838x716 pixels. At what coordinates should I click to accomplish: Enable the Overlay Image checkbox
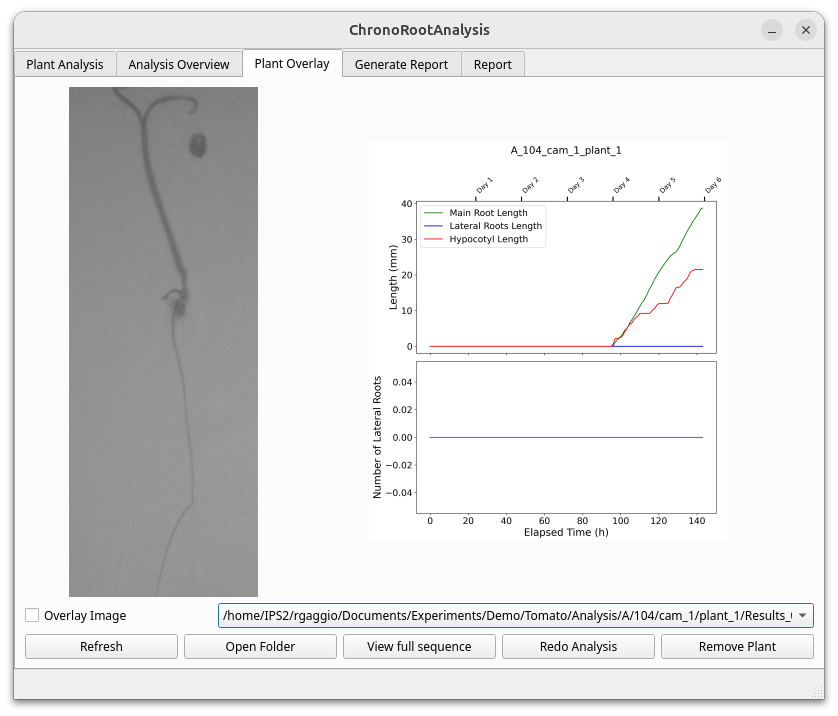tap(31, 615)
